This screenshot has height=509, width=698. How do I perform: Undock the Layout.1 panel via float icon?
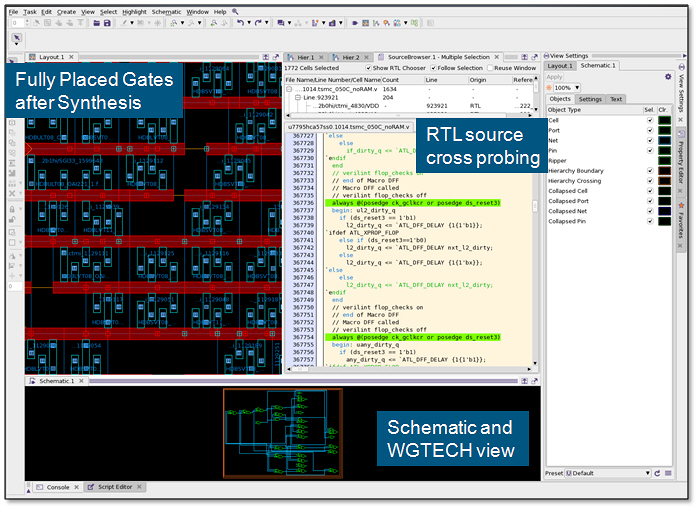point(276,57)
